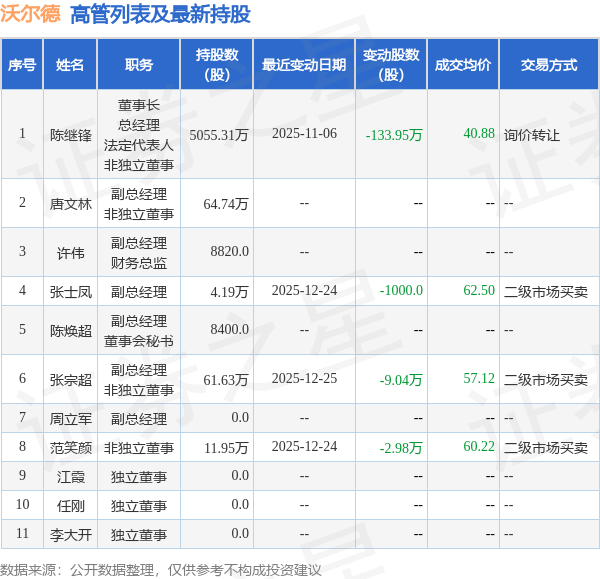Screen dimensions: 600x579
Task: Select the 成交均价 column header
Action: point(463,65)
